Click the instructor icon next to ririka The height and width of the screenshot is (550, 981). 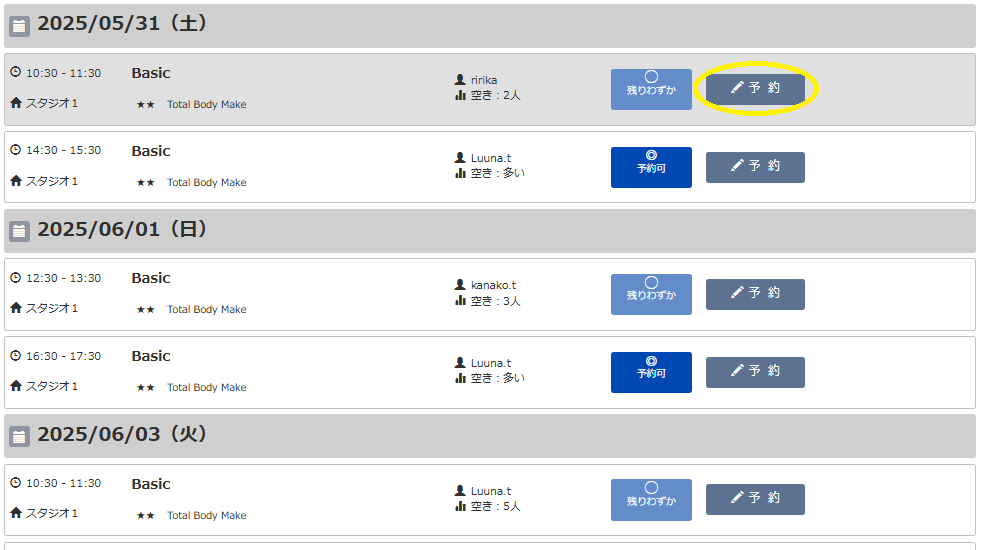[x=460, y=79]
